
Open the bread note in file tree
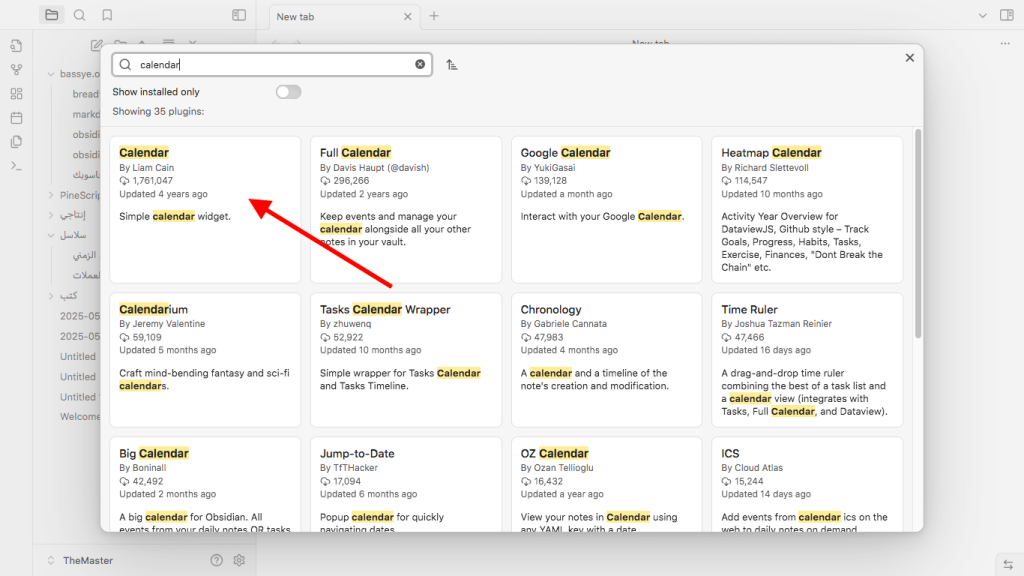(86, 94)
